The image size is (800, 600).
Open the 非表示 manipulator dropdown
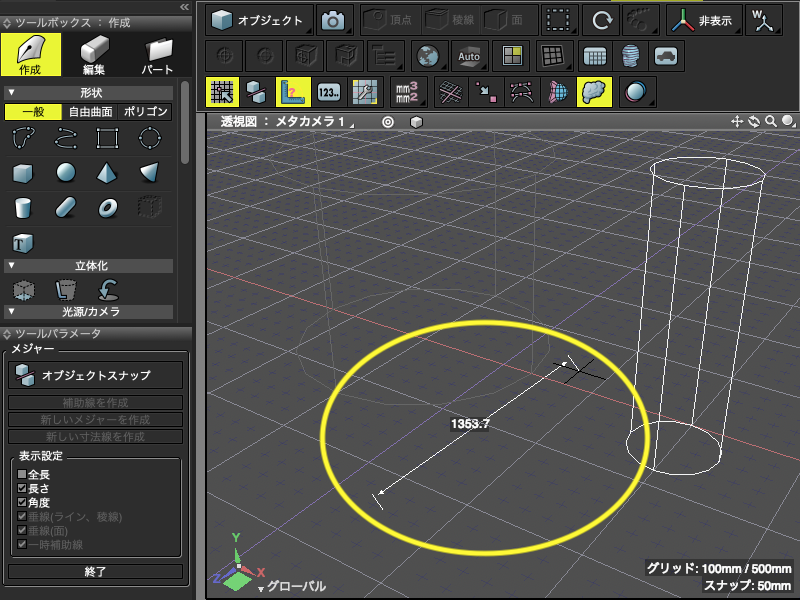point(704,20)
